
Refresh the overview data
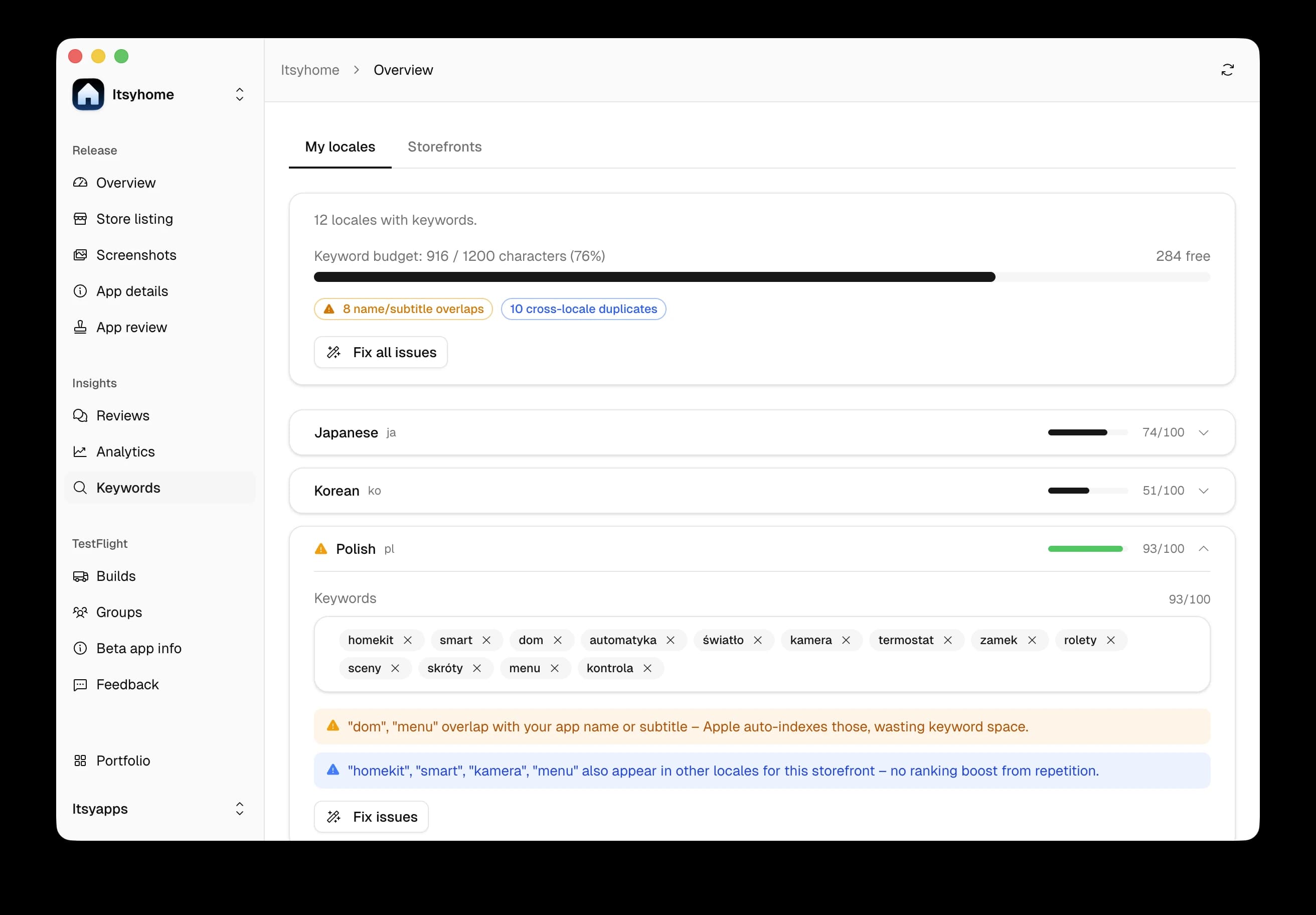click(1228, 69)
